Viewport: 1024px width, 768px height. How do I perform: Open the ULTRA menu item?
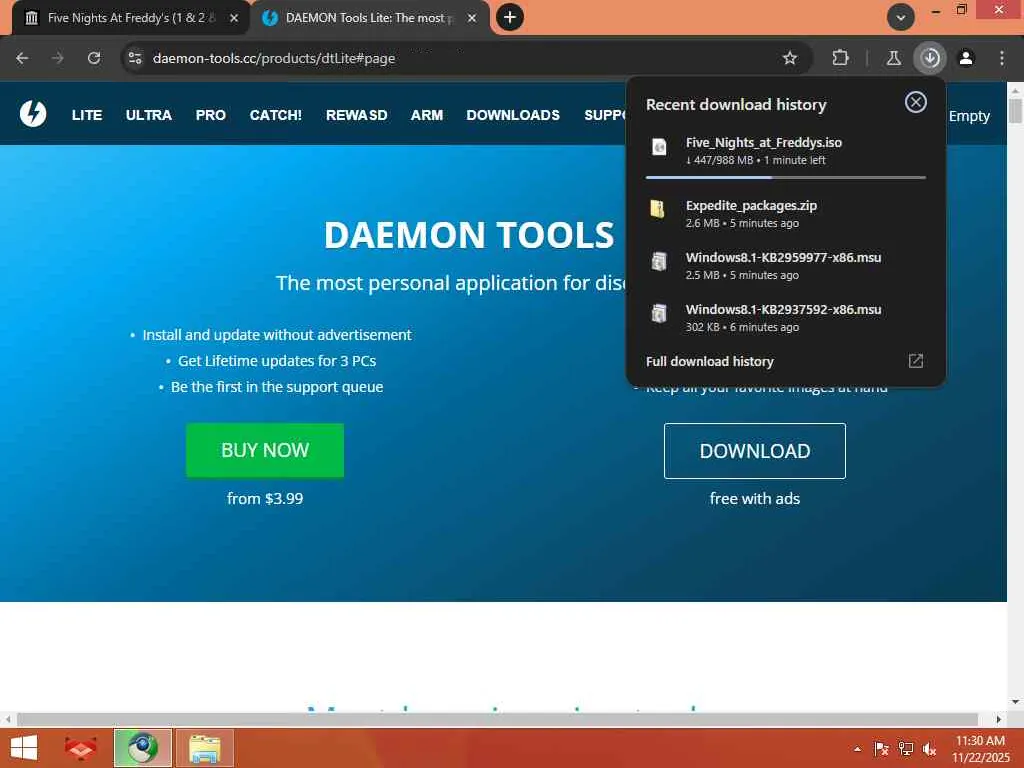pos(149,115)
